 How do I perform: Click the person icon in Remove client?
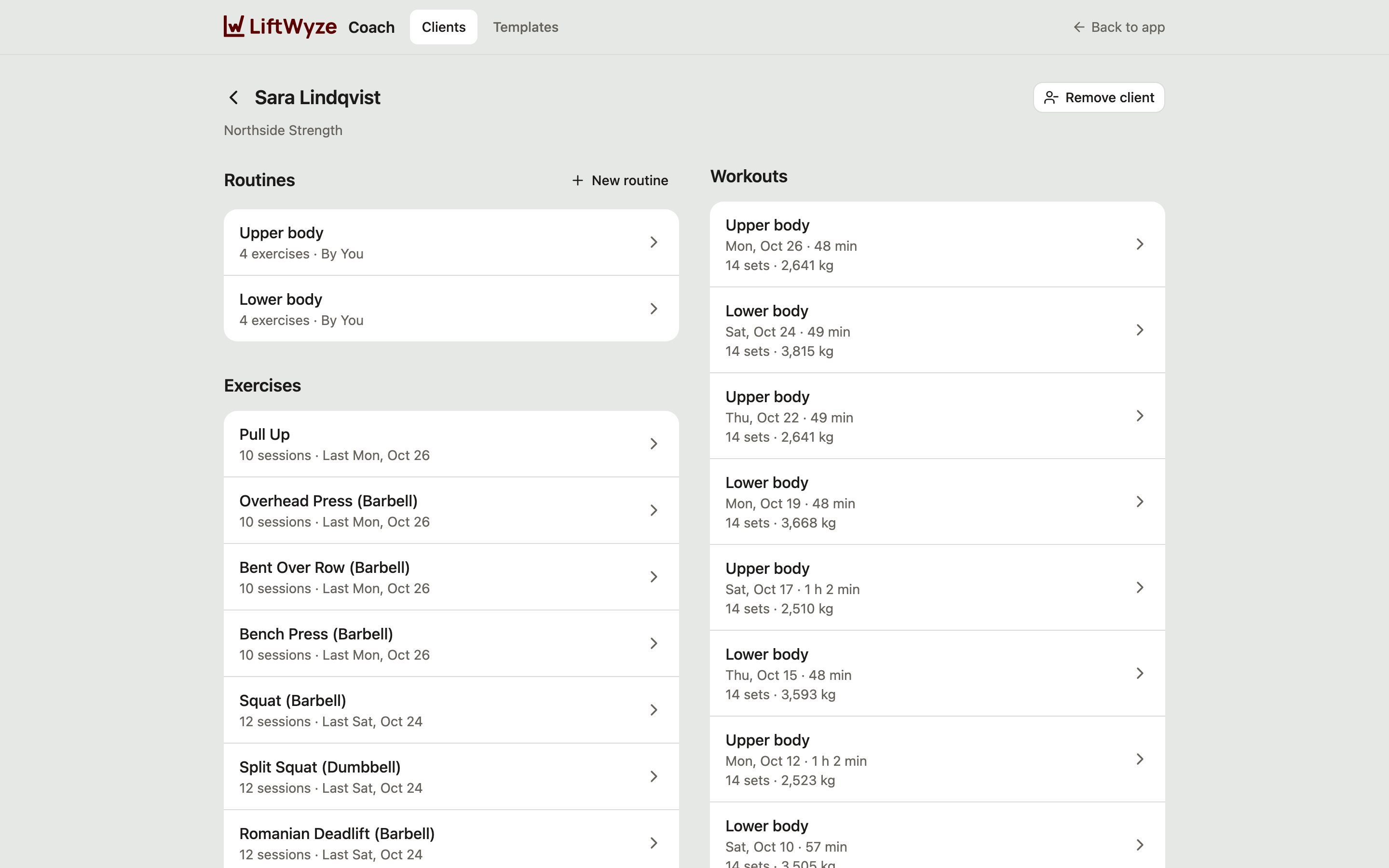[x=1051, y=97]
